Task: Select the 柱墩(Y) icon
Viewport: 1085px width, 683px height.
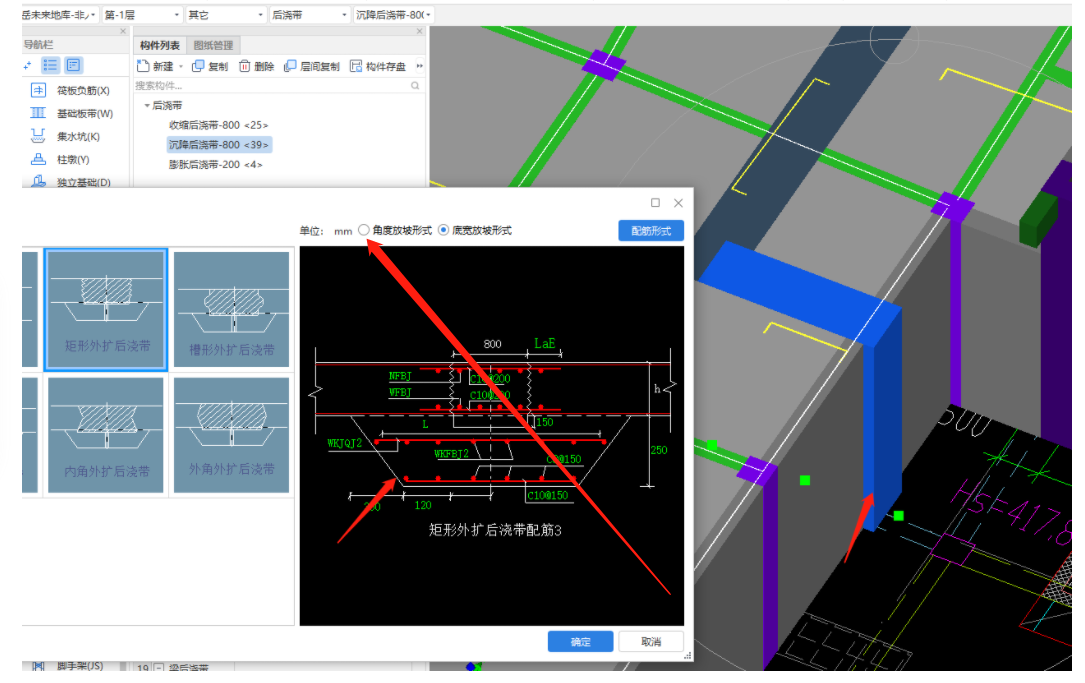Action: (38, 159)
